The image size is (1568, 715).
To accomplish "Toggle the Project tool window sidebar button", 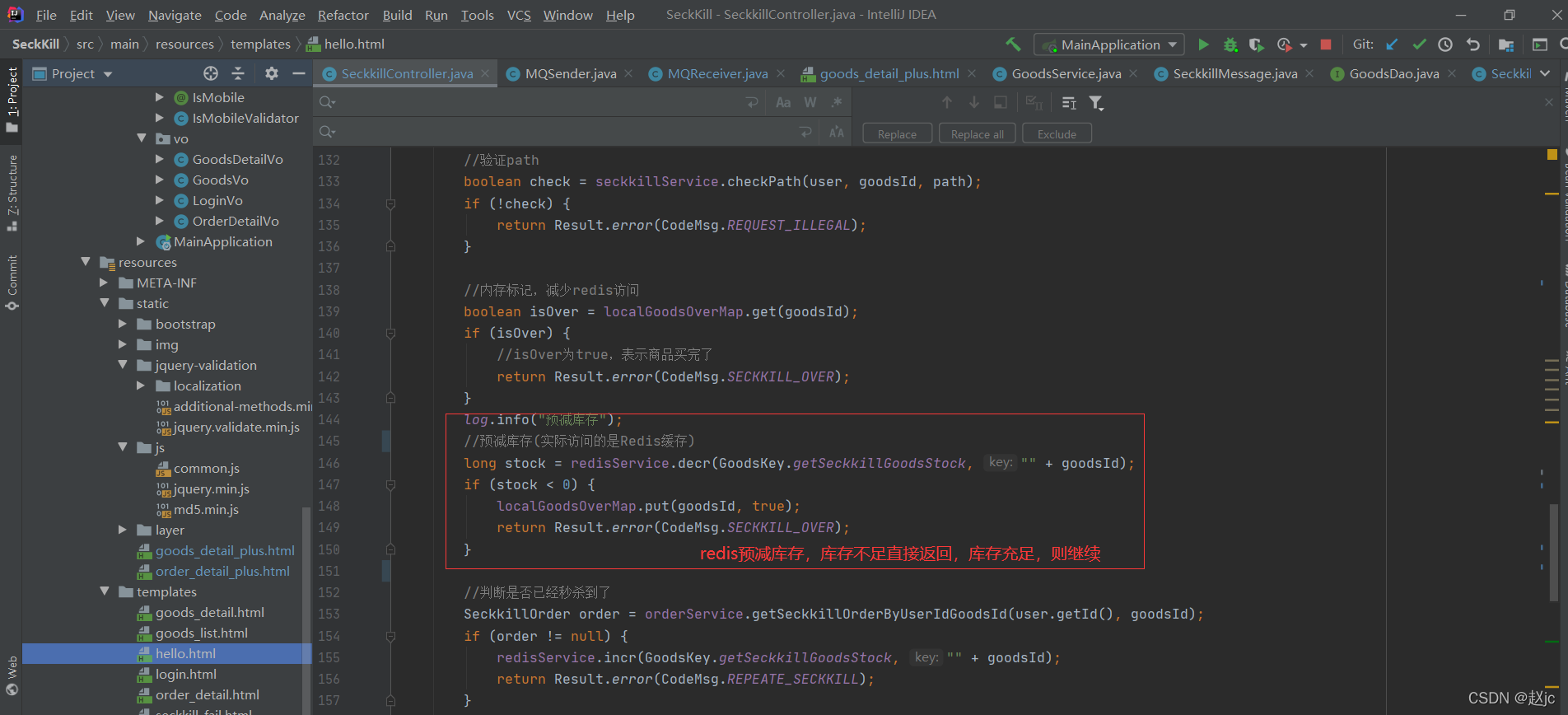I will click(x=12, y=100).
